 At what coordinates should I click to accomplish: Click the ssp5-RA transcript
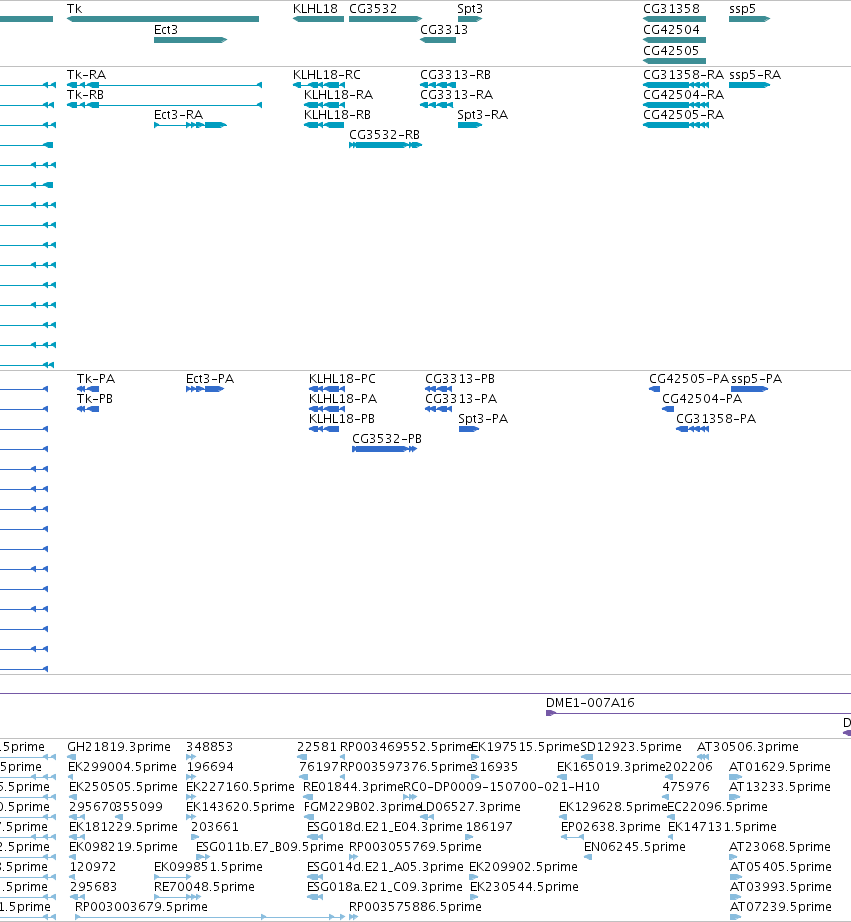click(x=749, y=85)
